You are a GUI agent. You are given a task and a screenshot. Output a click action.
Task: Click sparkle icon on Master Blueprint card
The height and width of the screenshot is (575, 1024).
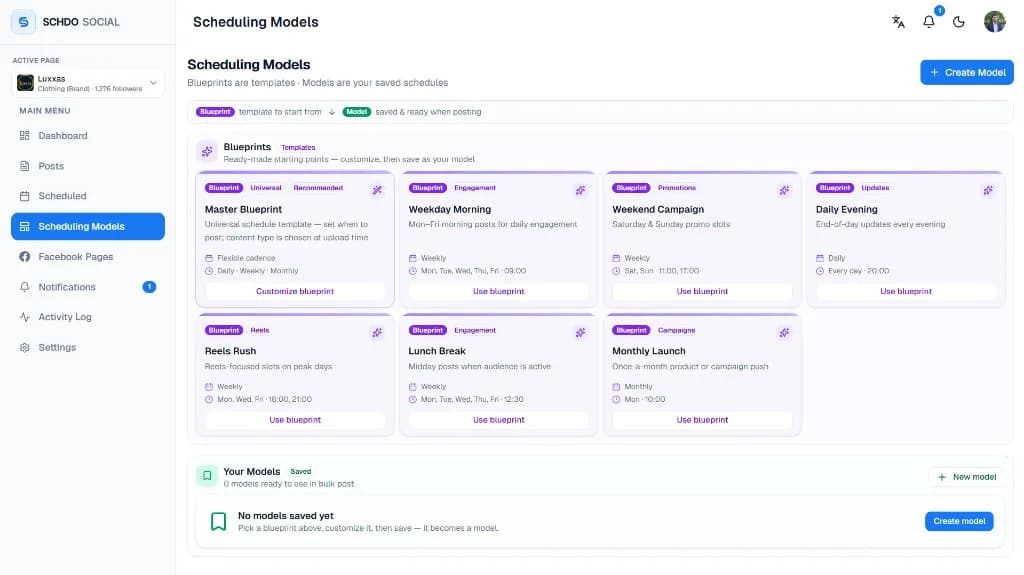tap(377, 191)
